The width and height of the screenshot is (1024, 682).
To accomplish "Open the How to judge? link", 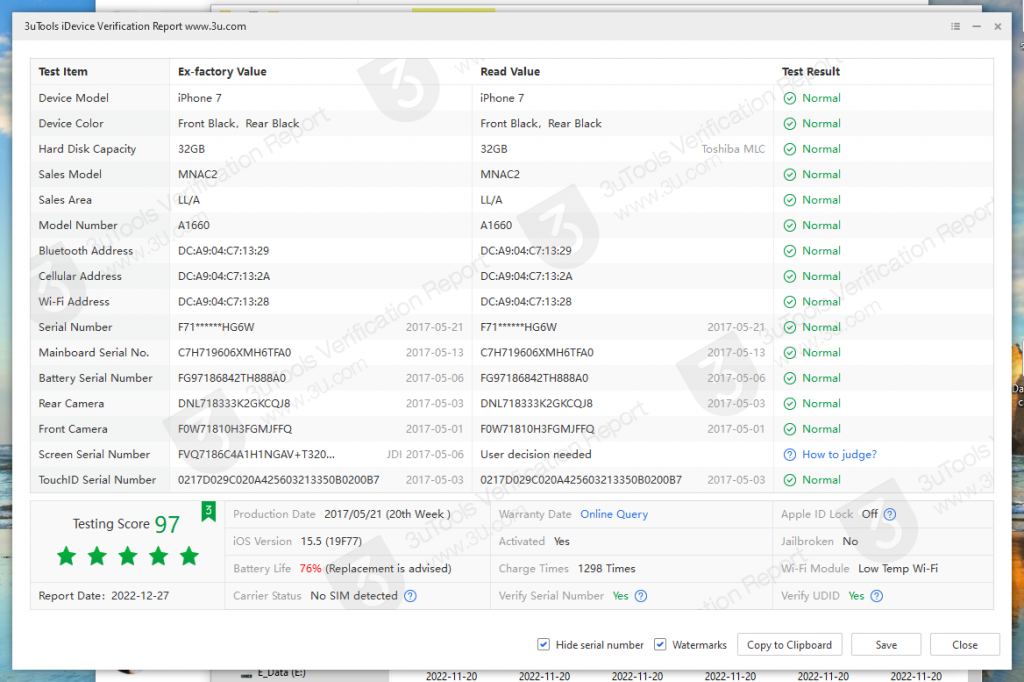I will pyautogui.click(x=839, y=455).
